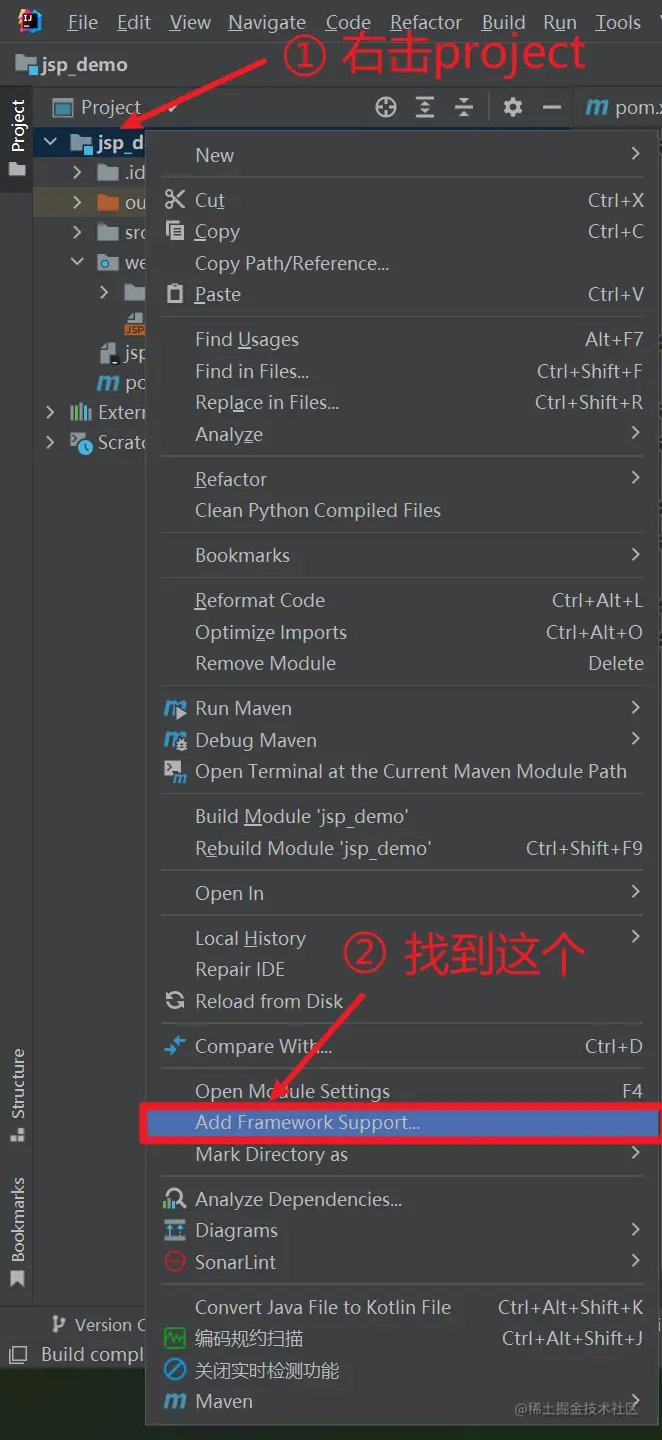Image resolution: width=662 pixels, height=1440 pixels.
Task: Open the Refactor menu in menu bar
Action: point(426,22)
